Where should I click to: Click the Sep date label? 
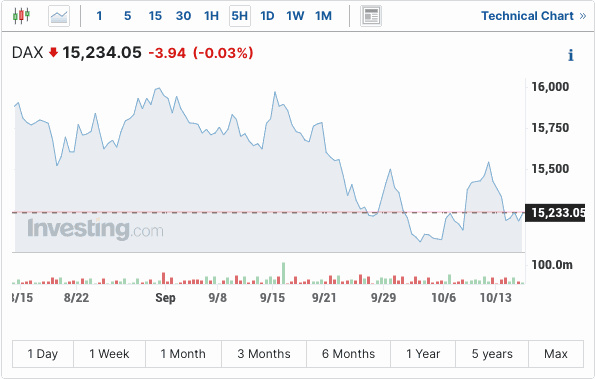click(165, 298)
